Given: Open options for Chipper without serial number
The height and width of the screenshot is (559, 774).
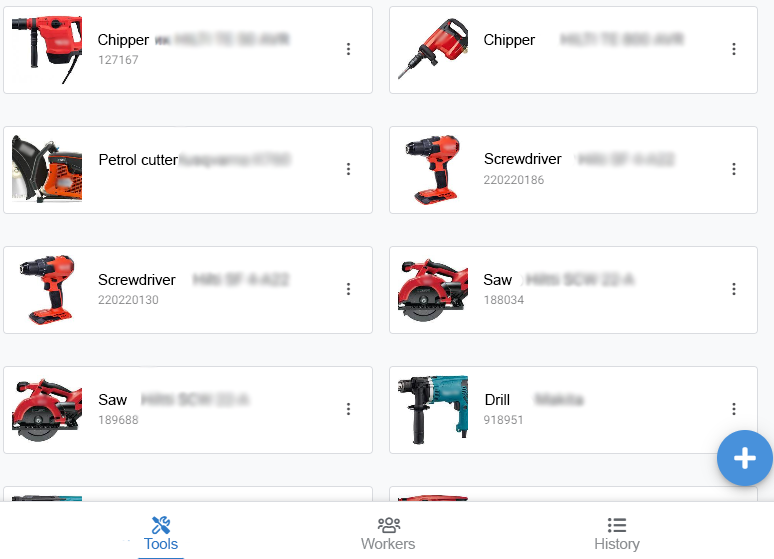Looking at the screenshot, I should pyautogui.click(x=734, y=49).
